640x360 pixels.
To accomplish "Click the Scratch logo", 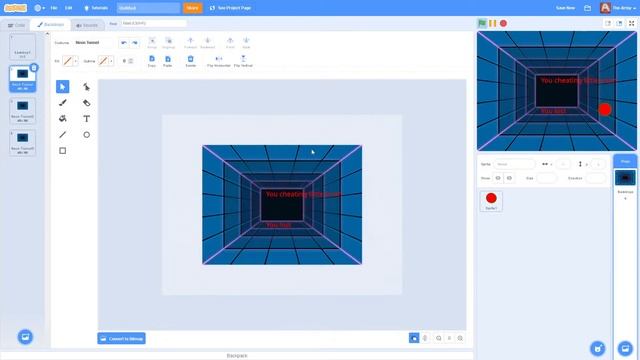I will pos(16,8).
